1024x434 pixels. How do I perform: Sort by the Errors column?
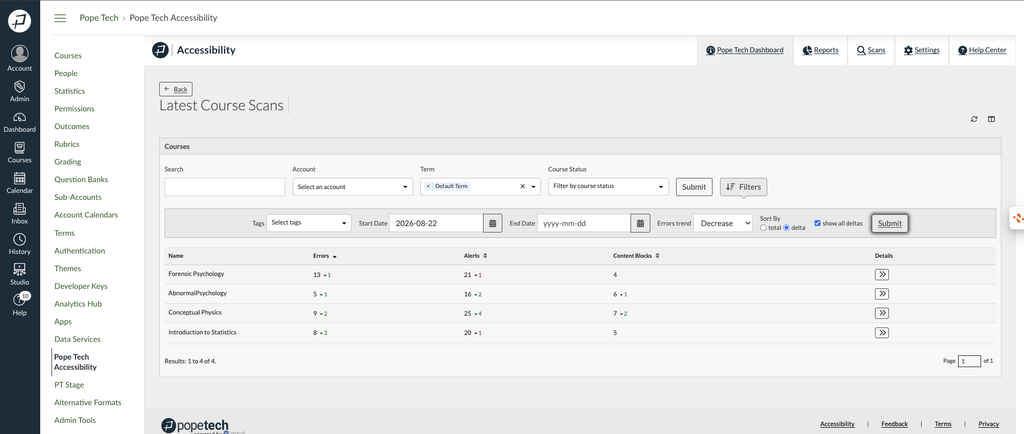pos(325,256)
